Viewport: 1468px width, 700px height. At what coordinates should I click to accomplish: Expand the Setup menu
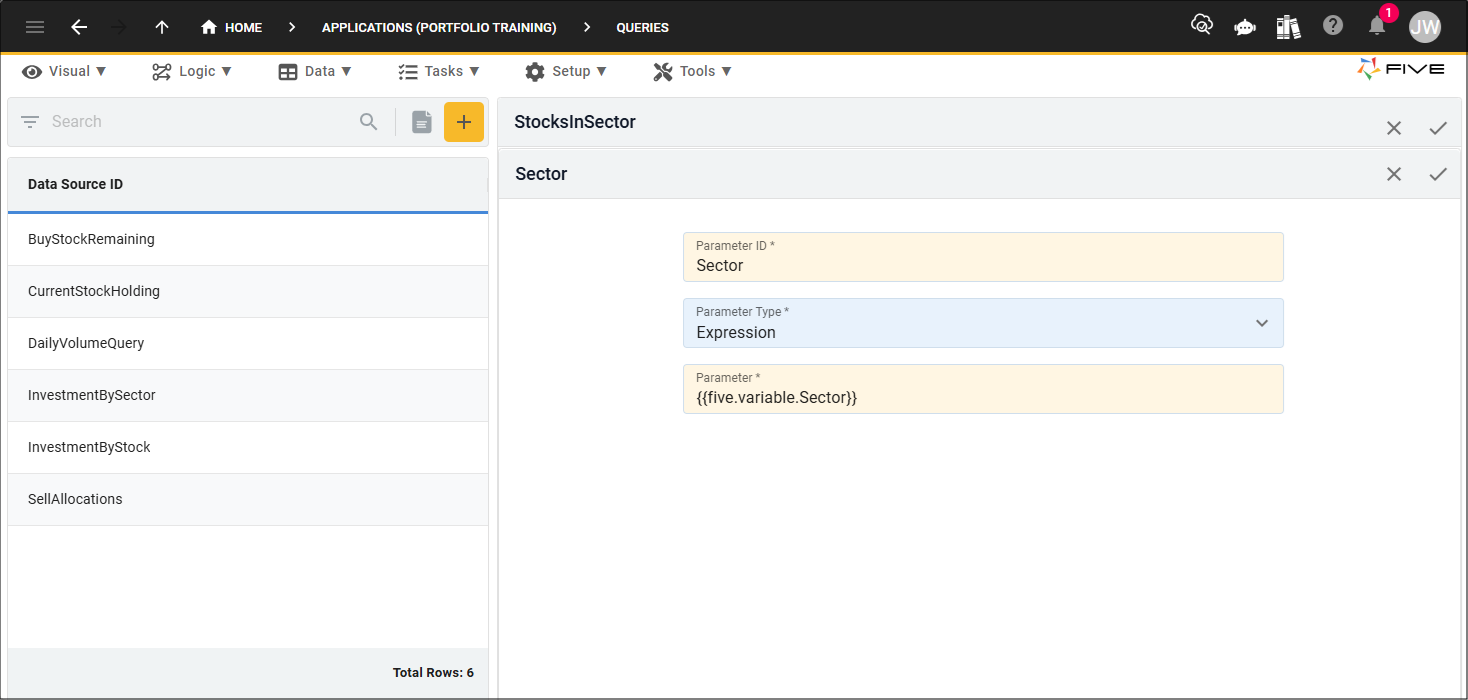[566, 71]
